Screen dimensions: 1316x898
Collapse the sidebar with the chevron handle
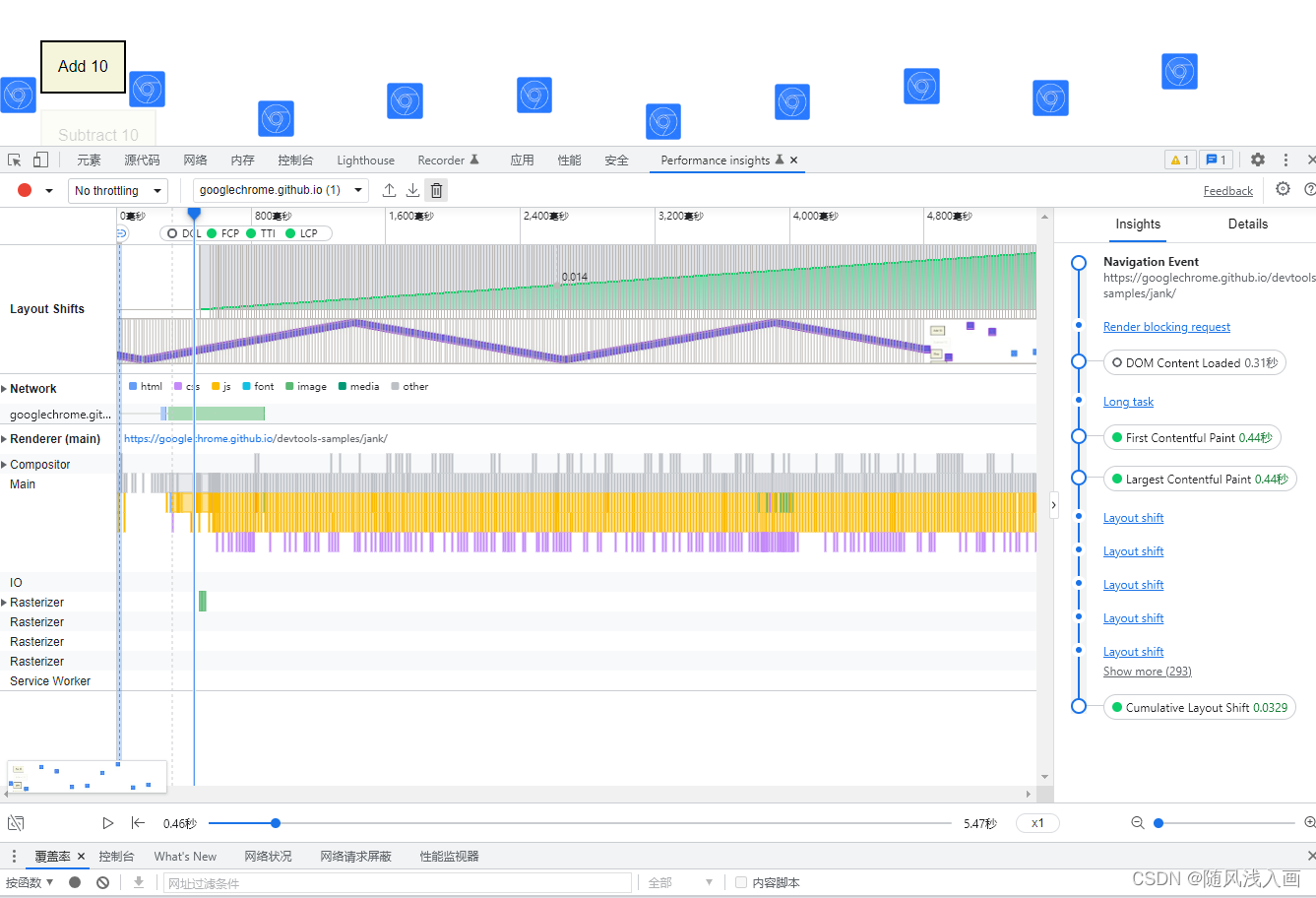point(1053,505)
